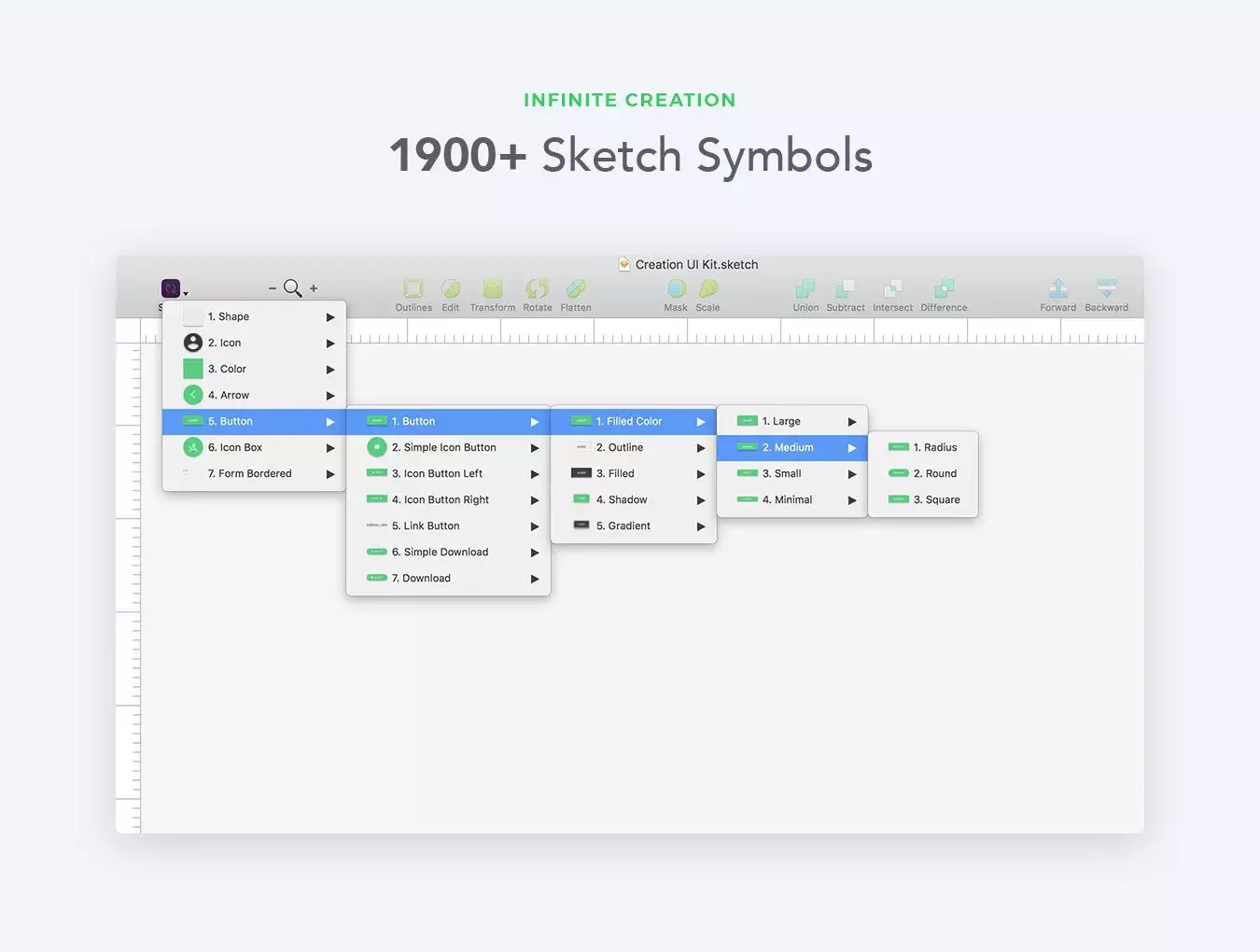
Task: Select 4. Icon Button Right entry
Action: (x=448, y=499)
